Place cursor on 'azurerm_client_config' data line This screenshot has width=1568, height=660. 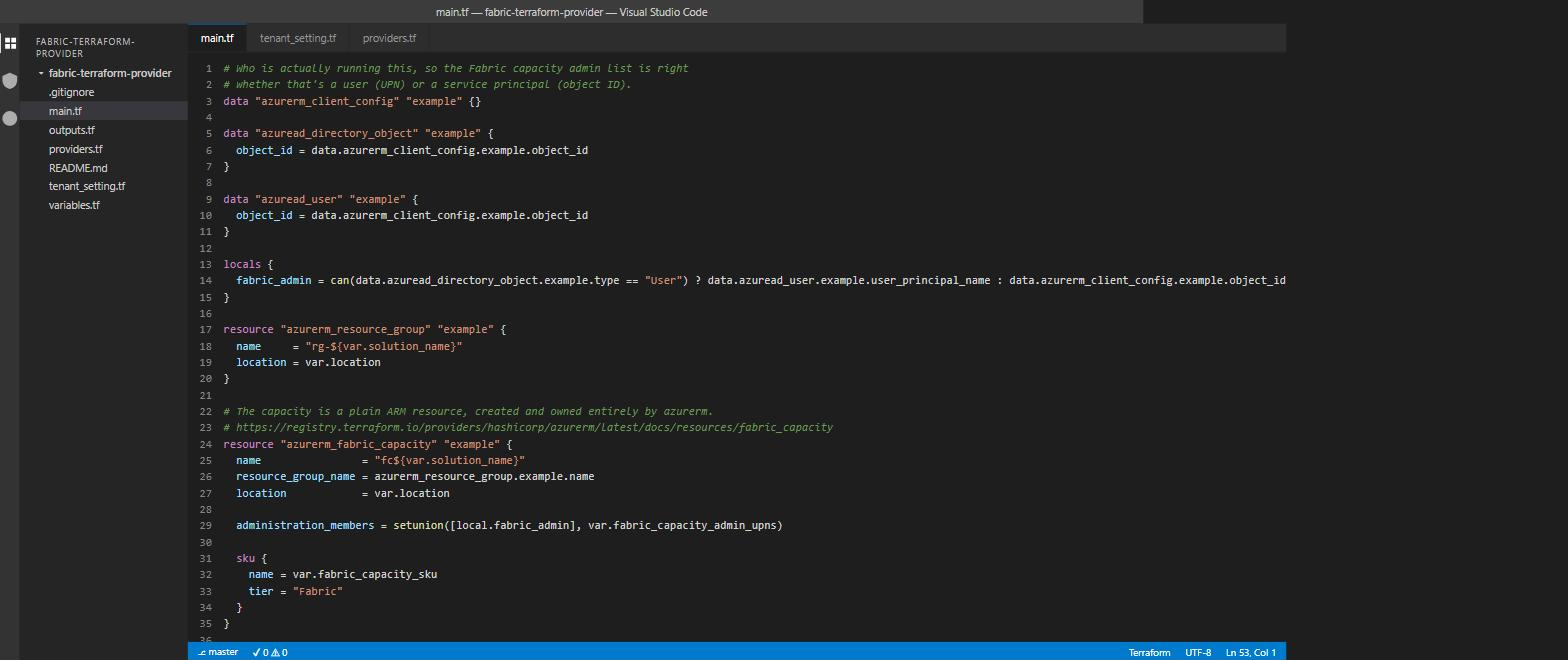tap(352, 101)
